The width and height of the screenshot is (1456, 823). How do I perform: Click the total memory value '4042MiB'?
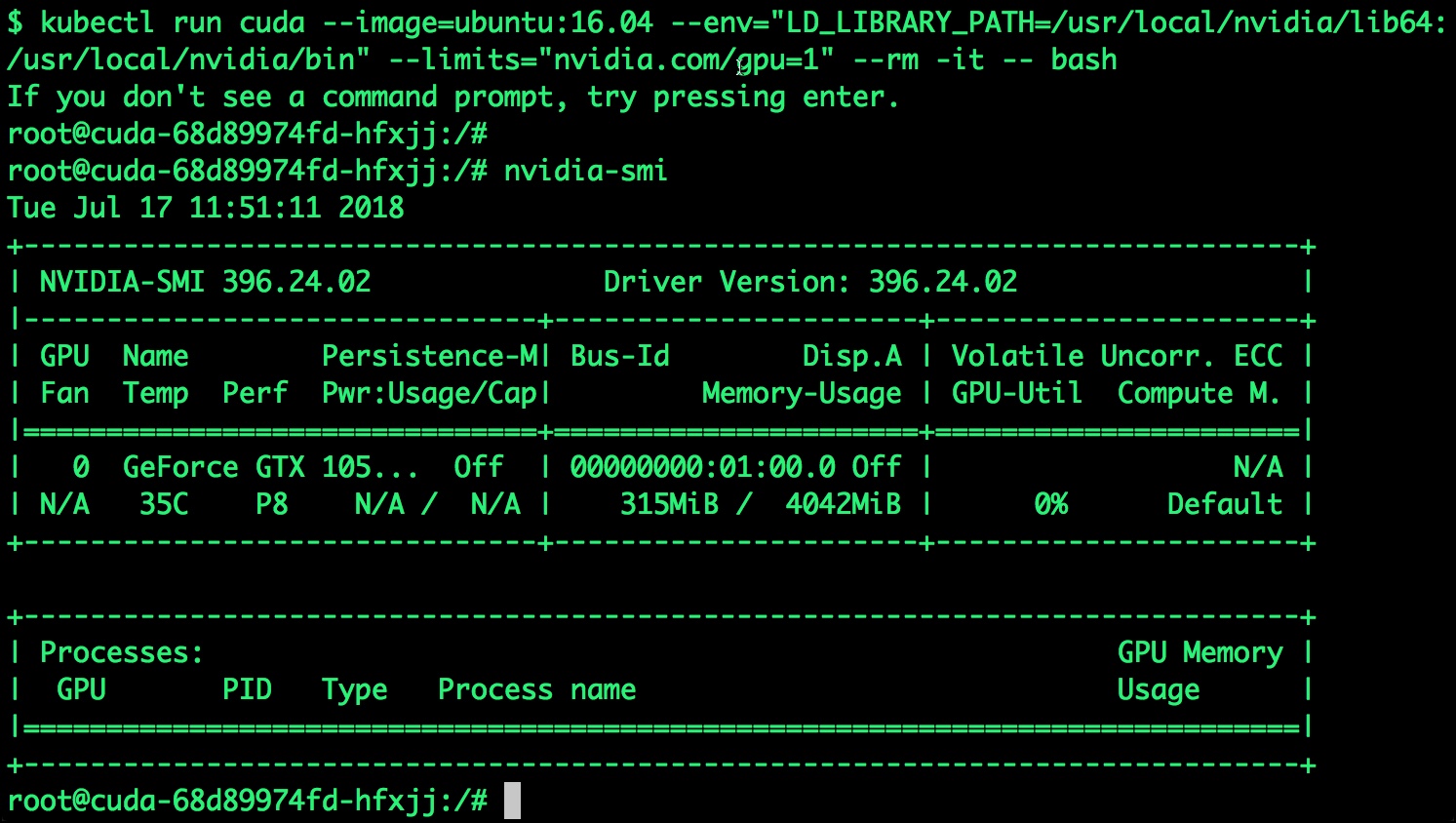(x=844, y=504)
